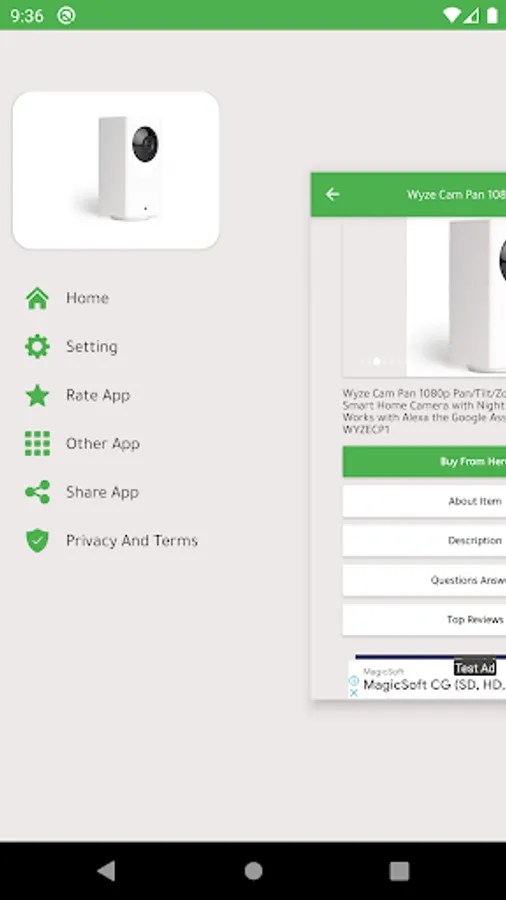
Task: Open the Questions Answers button
Action: point(425,580)
